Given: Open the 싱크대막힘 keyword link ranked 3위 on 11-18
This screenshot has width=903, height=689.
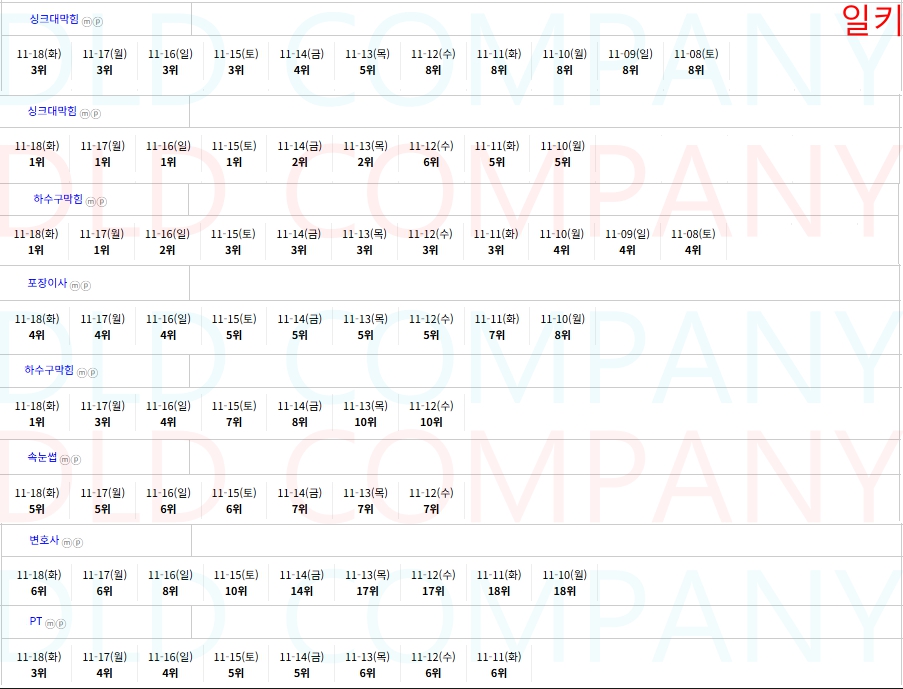Looking at the screenshot, I should [x=54, y=19].
